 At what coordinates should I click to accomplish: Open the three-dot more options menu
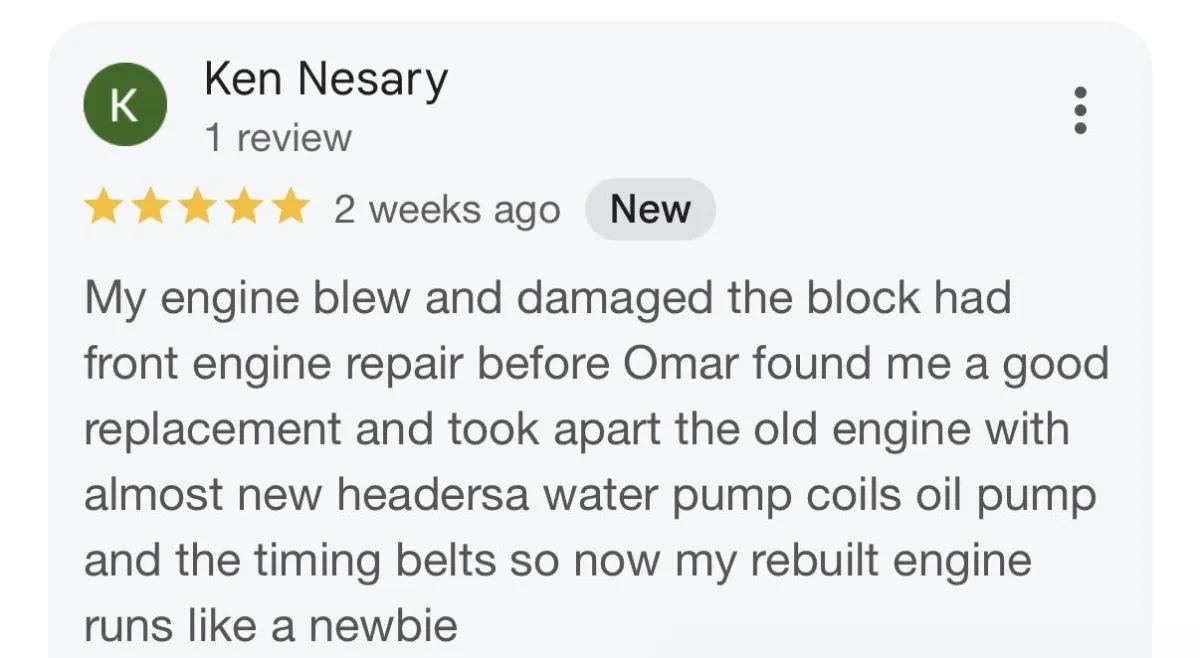pos(1080,110)
